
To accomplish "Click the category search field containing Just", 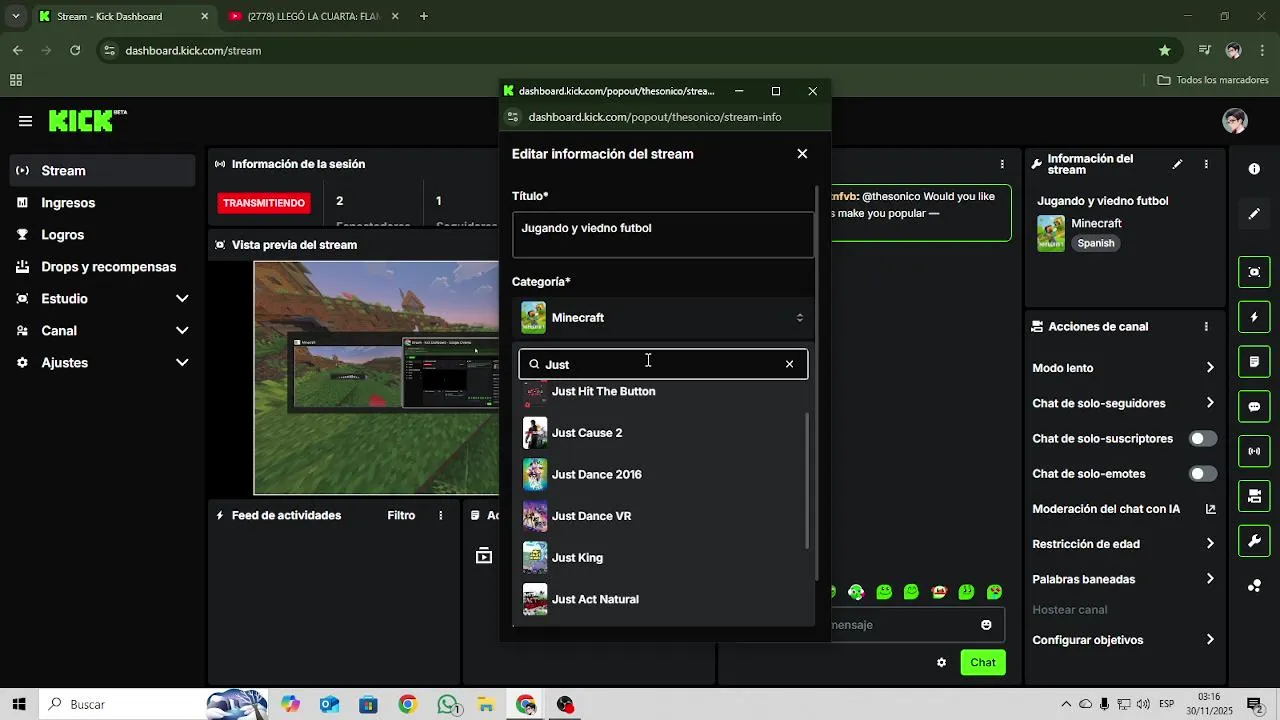I will pos(661,364).
